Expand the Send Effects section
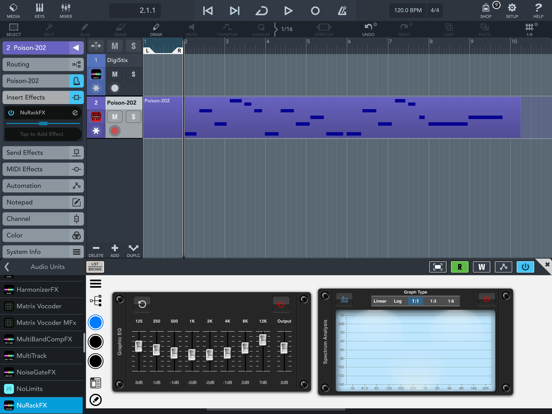The height and width of the screenshot is (414, 552). [x=43, y=152]
